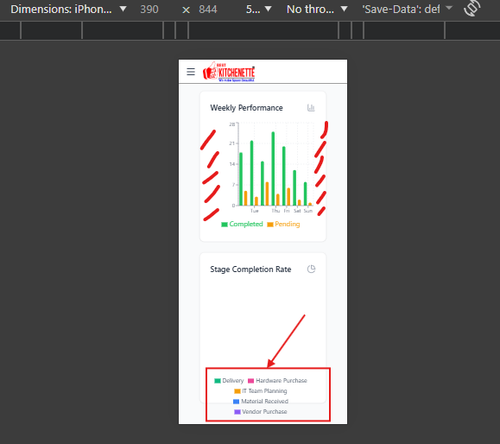
Task: Click the Fri label on chart axis
Action: point(287,211)
